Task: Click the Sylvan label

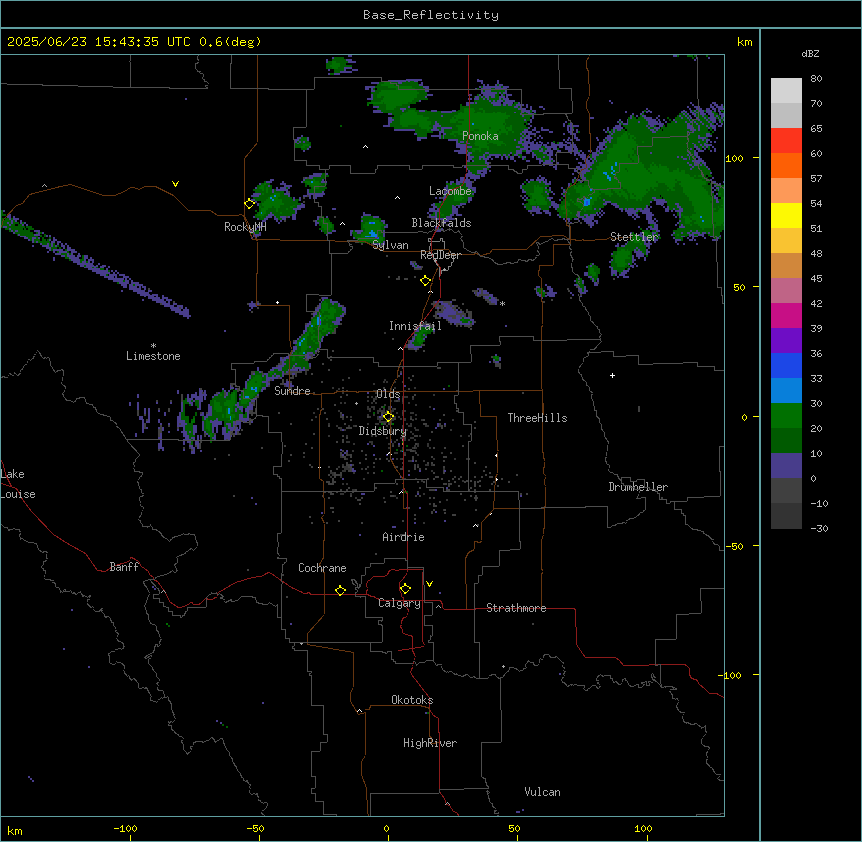Action: [390, 245]
